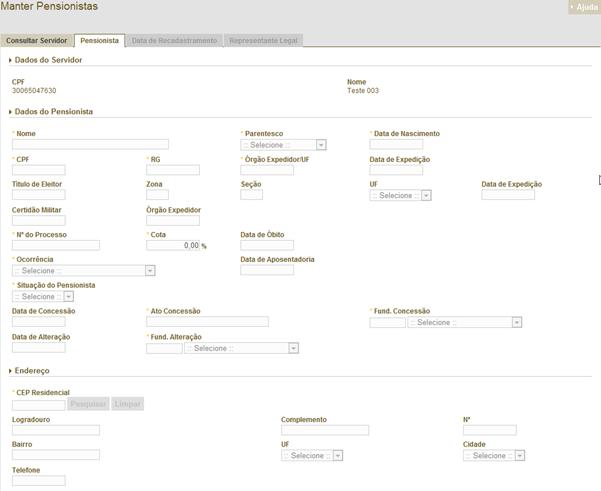Screen dimensions: 601x491
Task: Click the Cota percentage field
Action: [x=172, y=245]
